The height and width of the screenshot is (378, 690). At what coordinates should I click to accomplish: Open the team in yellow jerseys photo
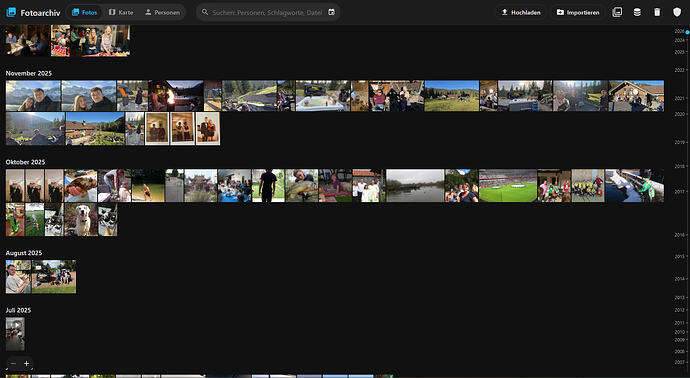(x=588, y=186)
